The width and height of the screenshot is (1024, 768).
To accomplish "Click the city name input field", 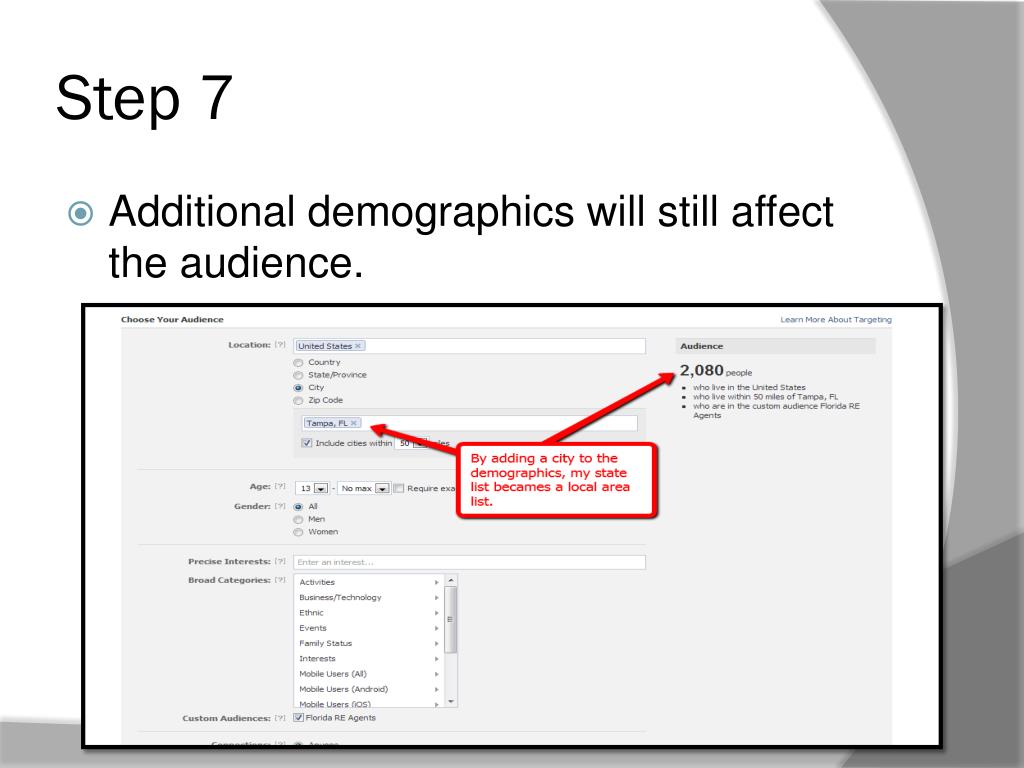I will tap(470, 423).
